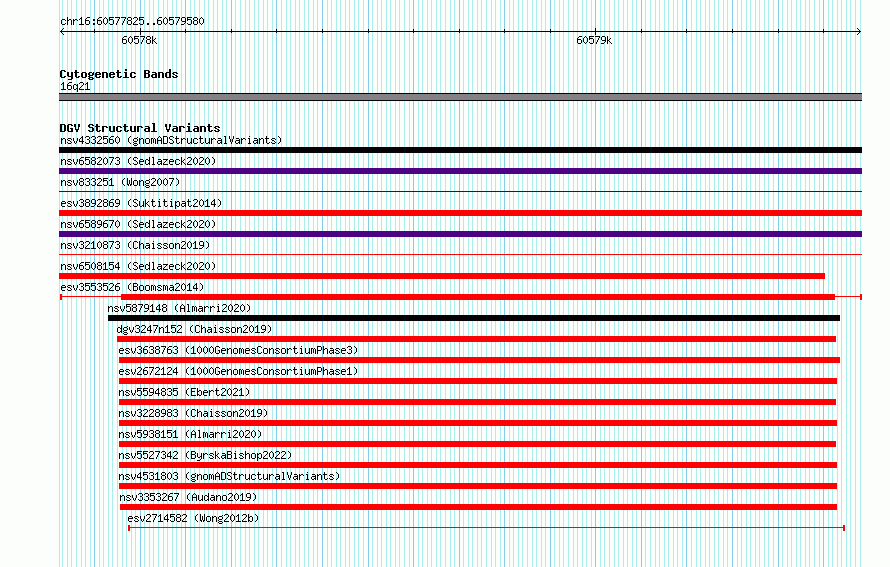Click red bar under esv3638763
Image resolution: width=890 pixels, height=567 pixels.
tap(479, 360)
